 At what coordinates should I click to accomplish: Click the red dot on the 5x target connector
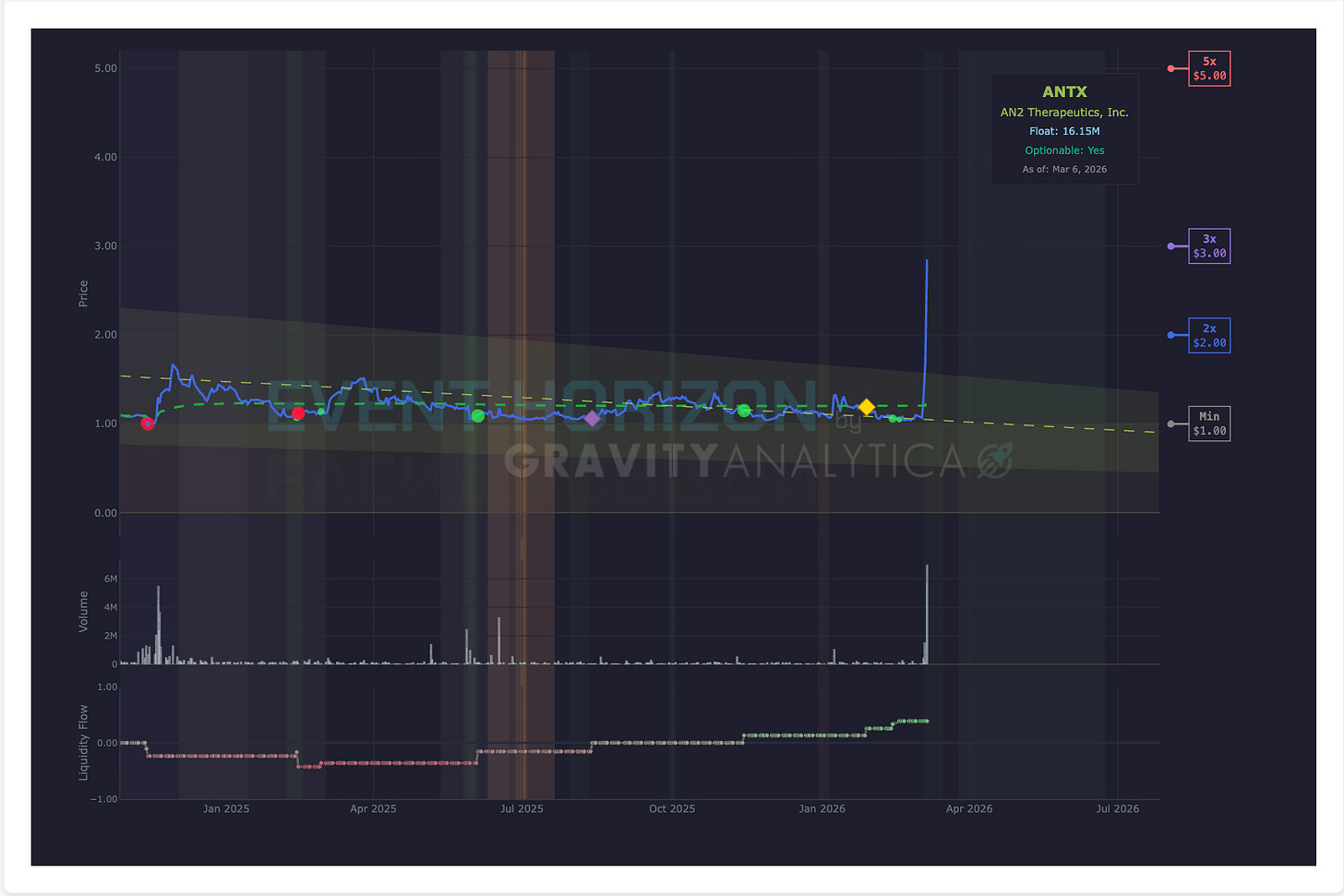pos(1171,69)
